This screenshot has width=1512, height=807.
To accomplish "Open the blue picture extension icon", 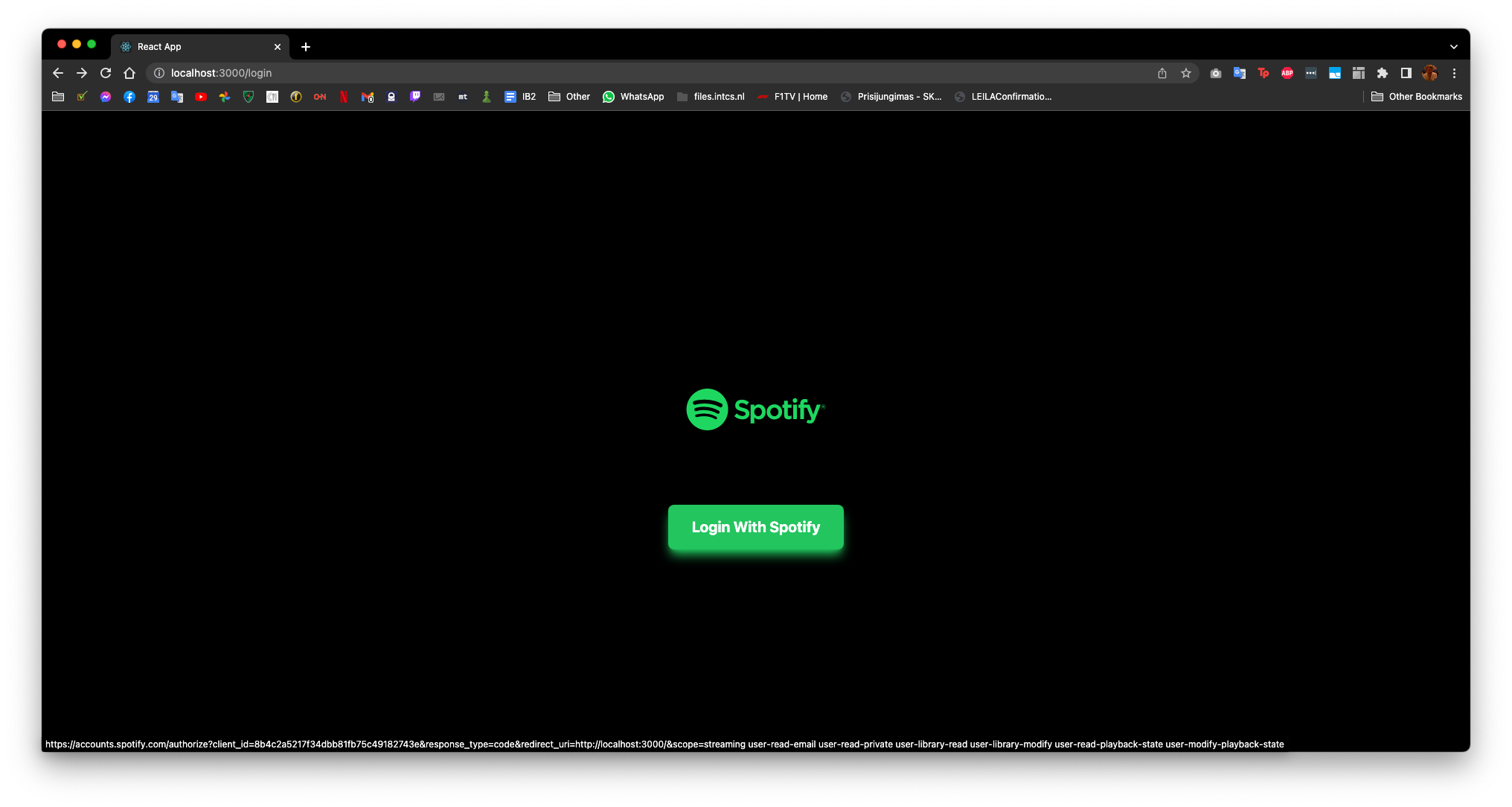I will coord(1335,73).
